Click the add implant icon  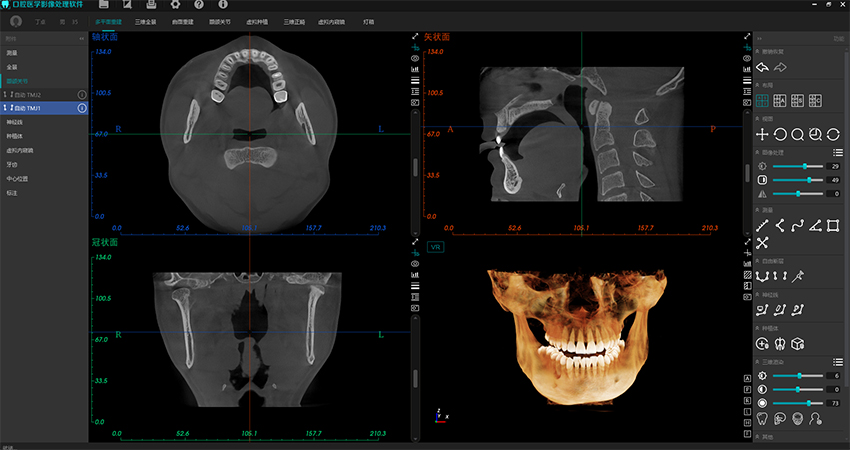coord(762,343)
